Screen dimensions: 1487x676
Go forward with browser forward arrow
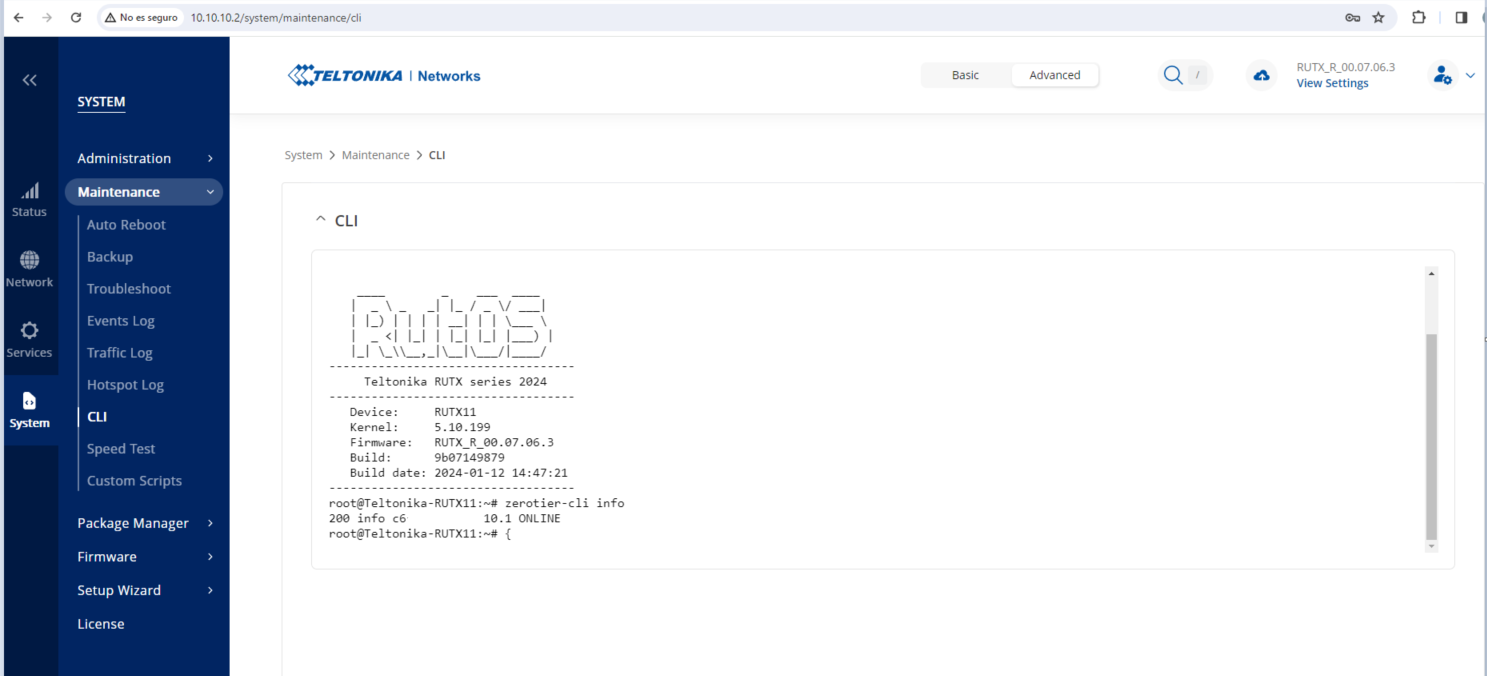pos(47,18)
